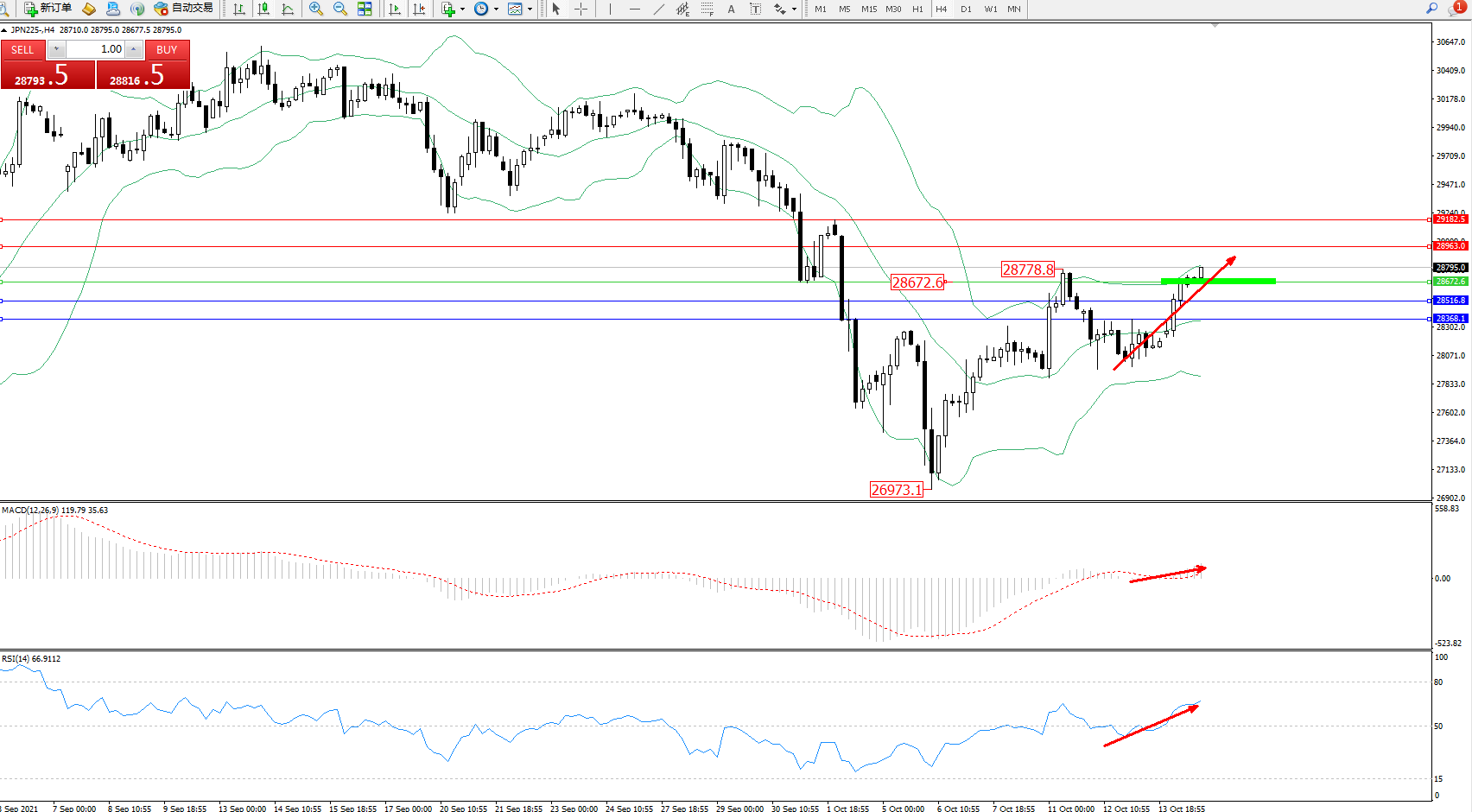This screenshot has height=812, width=1472.
Task: Toggle chart auto scroll
Action: tap(395, 9)
